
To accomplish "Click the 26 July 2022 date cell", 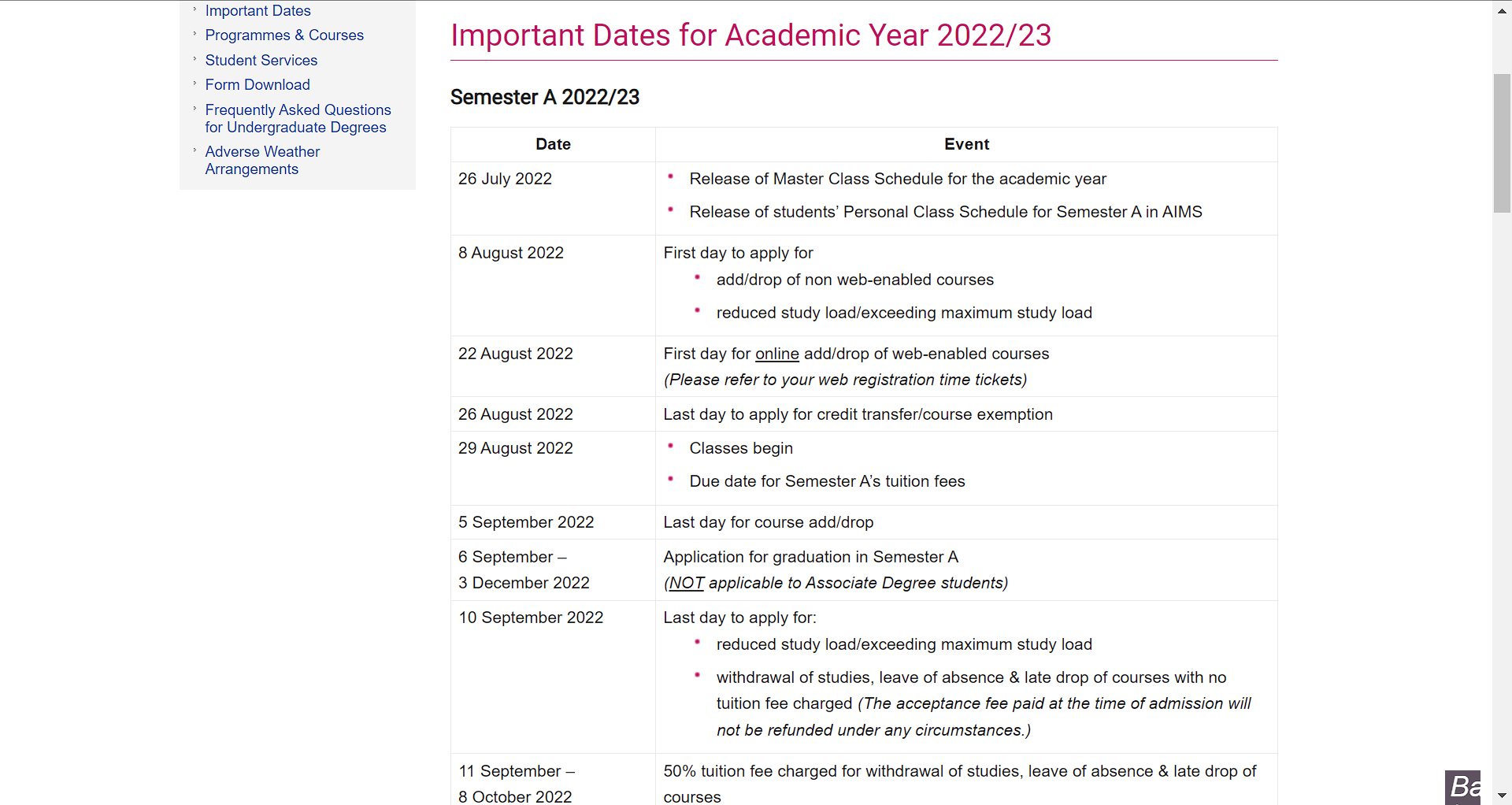I will click(x=505, y=180).
